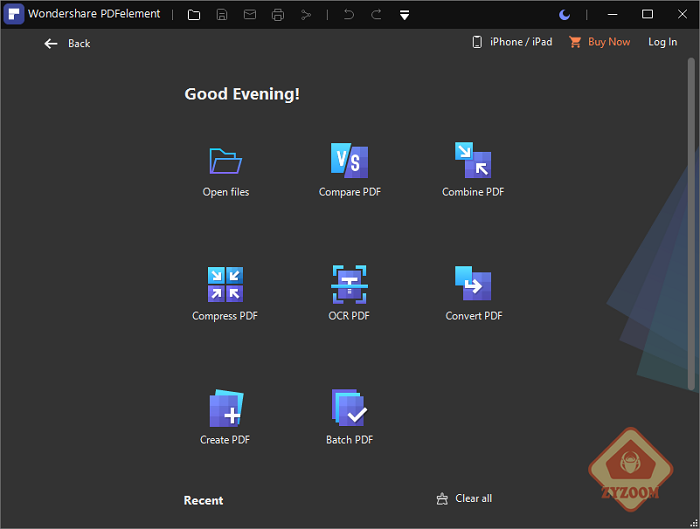This screenshot has height=529, width=700.
Task: Click the Recent section heading
Action: click(204, 500)
